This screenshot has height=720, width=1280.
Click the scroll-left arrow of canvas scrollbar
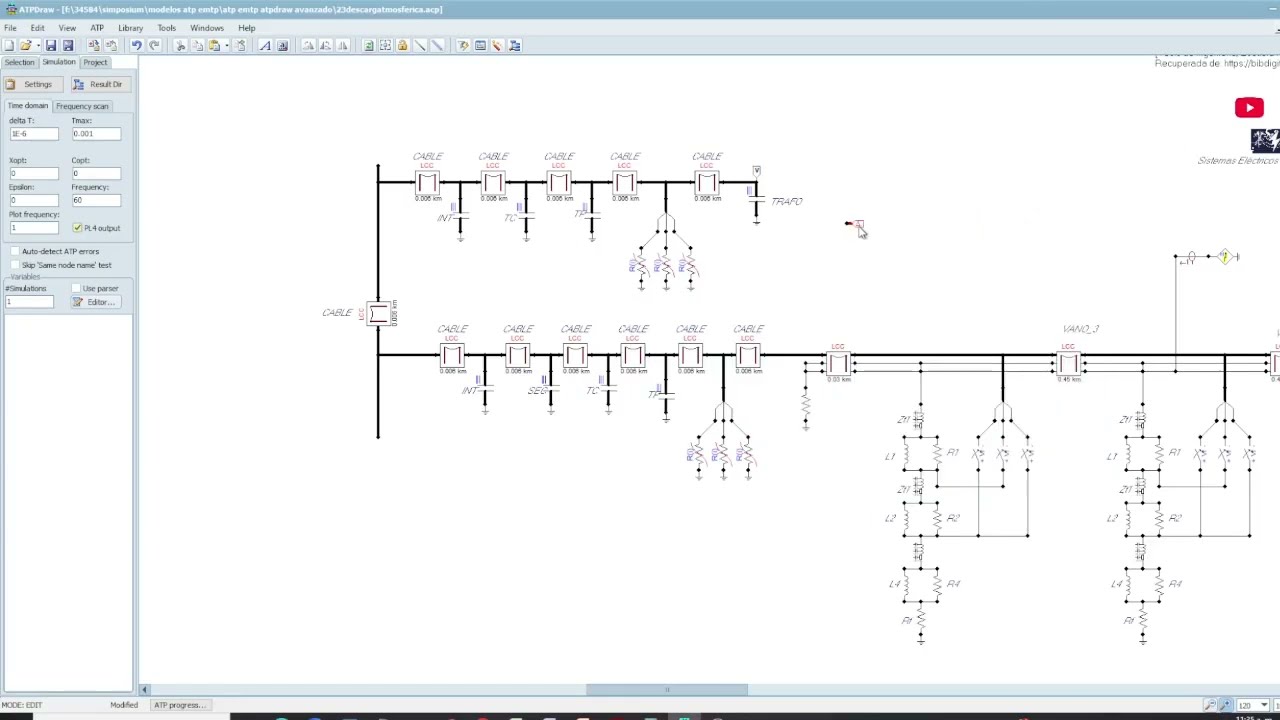[x=144, y=689]
